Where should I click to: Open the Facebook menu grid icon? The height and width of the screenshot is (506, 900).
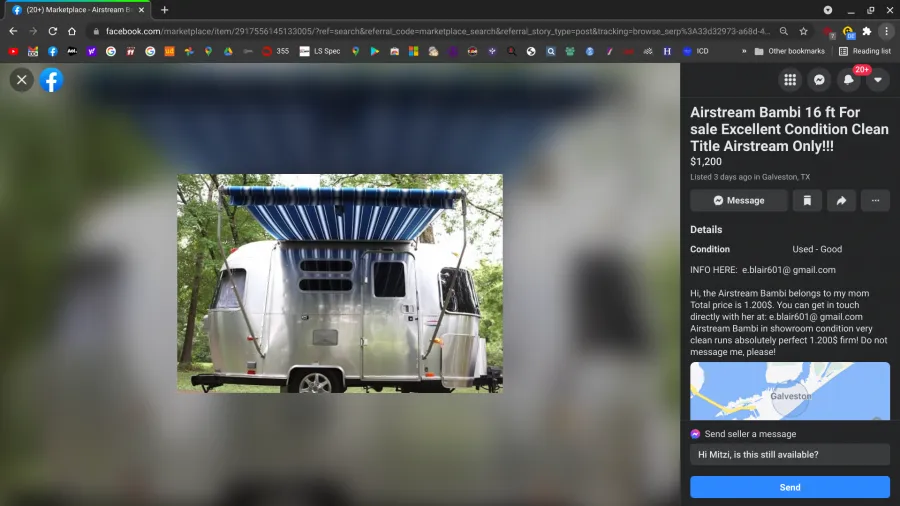790,80
